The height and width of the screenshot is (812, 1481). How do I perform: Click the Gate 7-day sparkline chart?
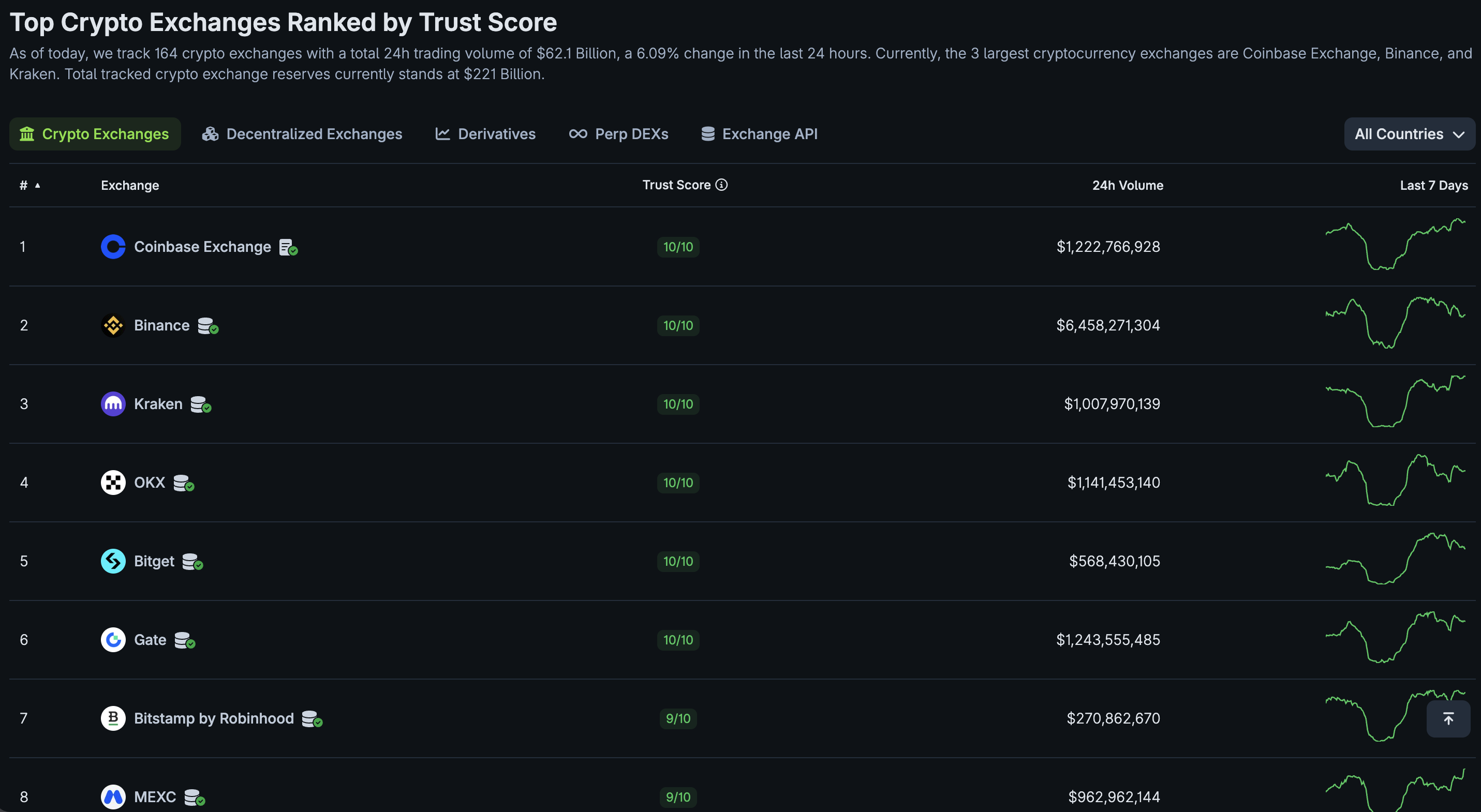1395,637
